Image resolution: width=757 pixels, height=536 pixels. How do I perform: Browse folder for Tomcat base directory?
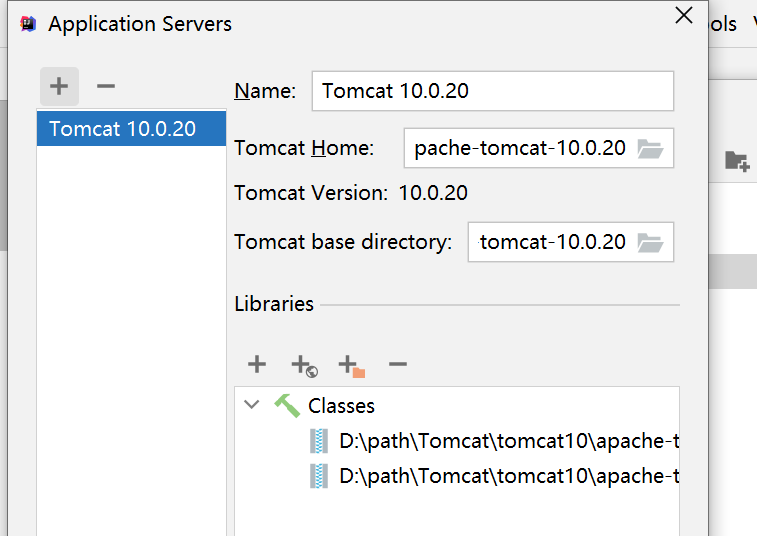tap(650, 242)
